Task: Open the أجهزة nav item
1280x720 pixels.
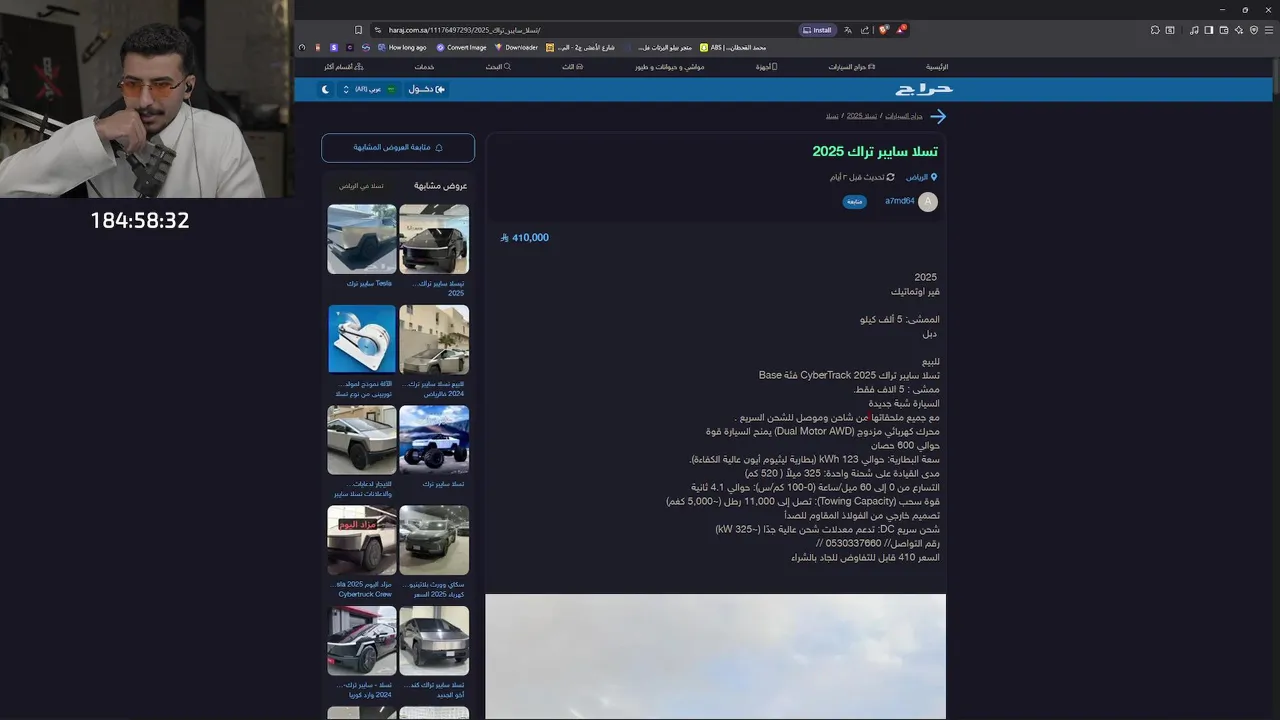Action: [767, 67]
